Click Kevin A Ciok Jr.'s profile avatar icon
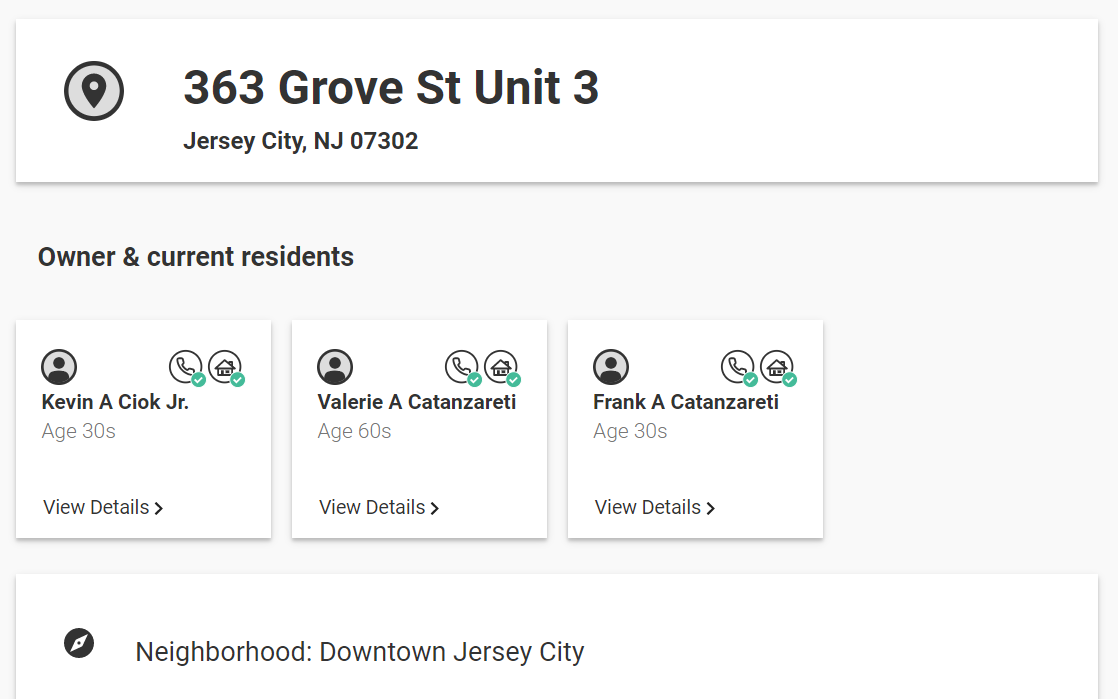The height and width of the screenshot is (699, 1118). point(59,367)
